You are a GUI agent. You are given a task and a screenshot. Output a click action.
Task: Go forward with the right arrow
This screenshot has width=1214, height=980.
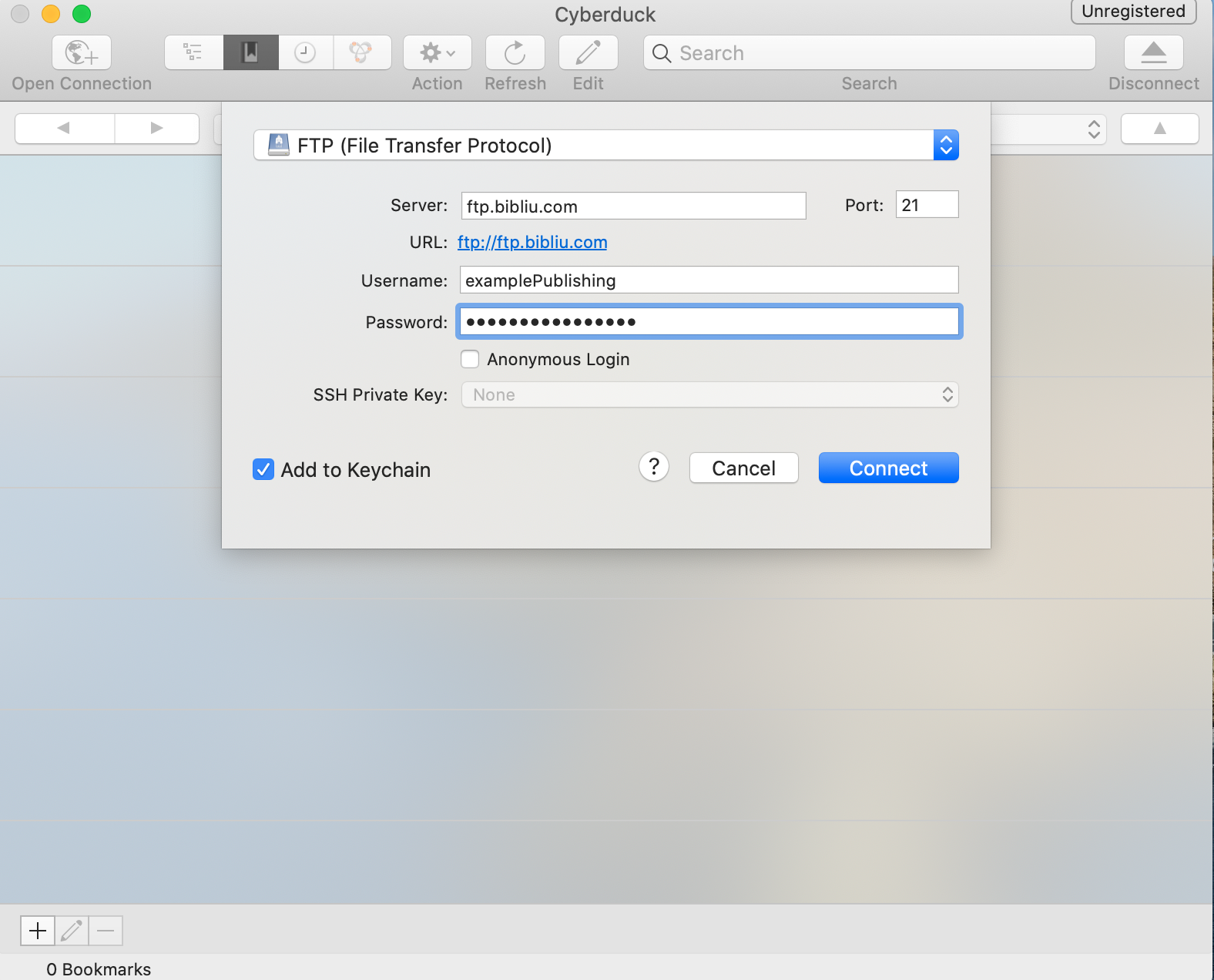point(157,128)
